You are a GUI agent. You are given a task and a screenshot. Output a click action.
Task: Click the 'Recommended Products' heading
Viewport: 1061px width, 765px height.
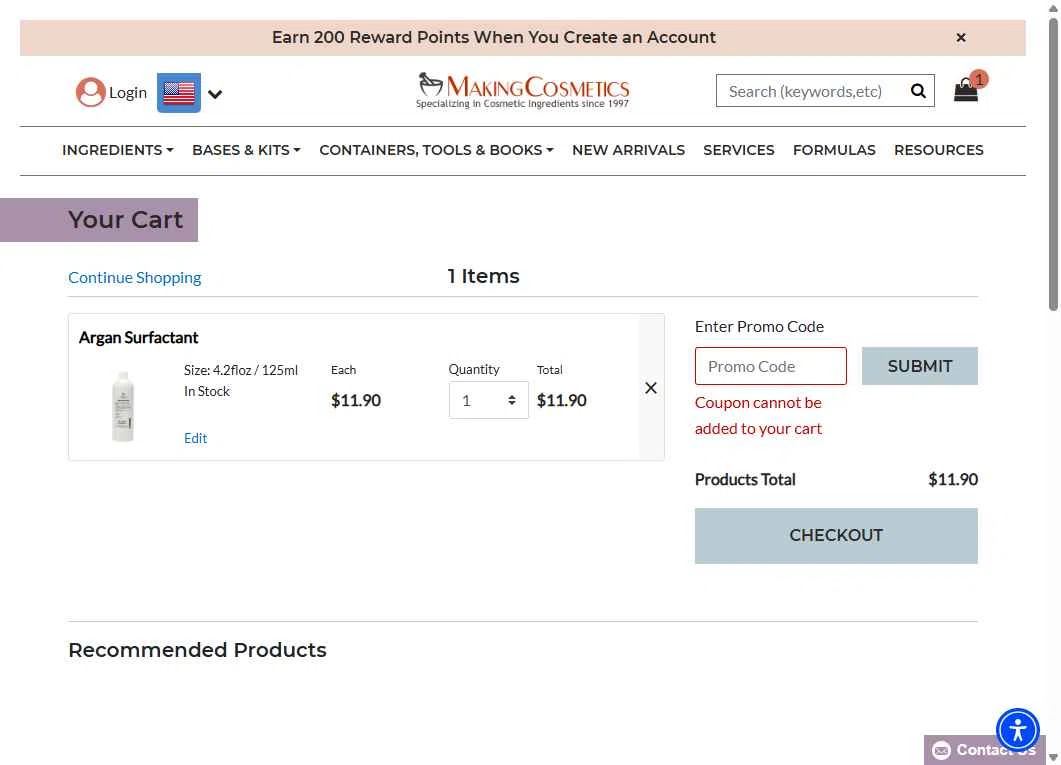pyautogui.click(x=198, y=650)
